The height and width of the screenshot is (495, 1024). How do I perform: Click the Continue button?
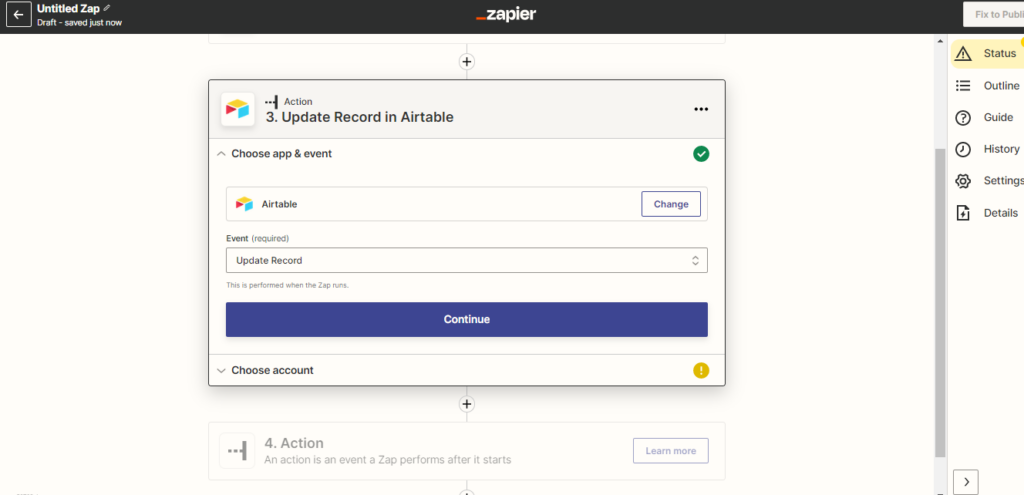pos(466,319)
